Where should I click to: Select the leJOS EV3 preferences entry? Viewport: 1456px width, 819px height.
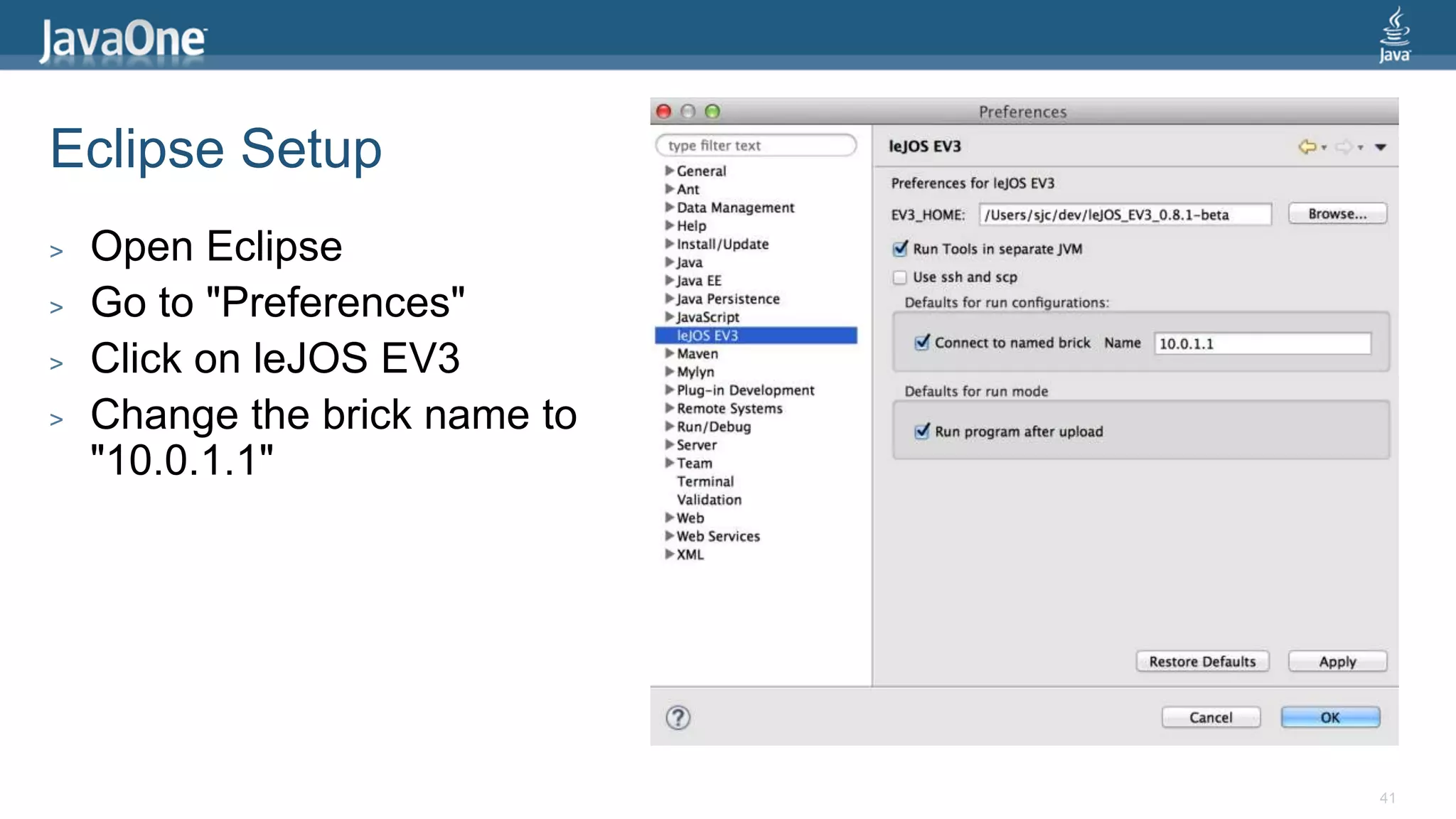756,335
